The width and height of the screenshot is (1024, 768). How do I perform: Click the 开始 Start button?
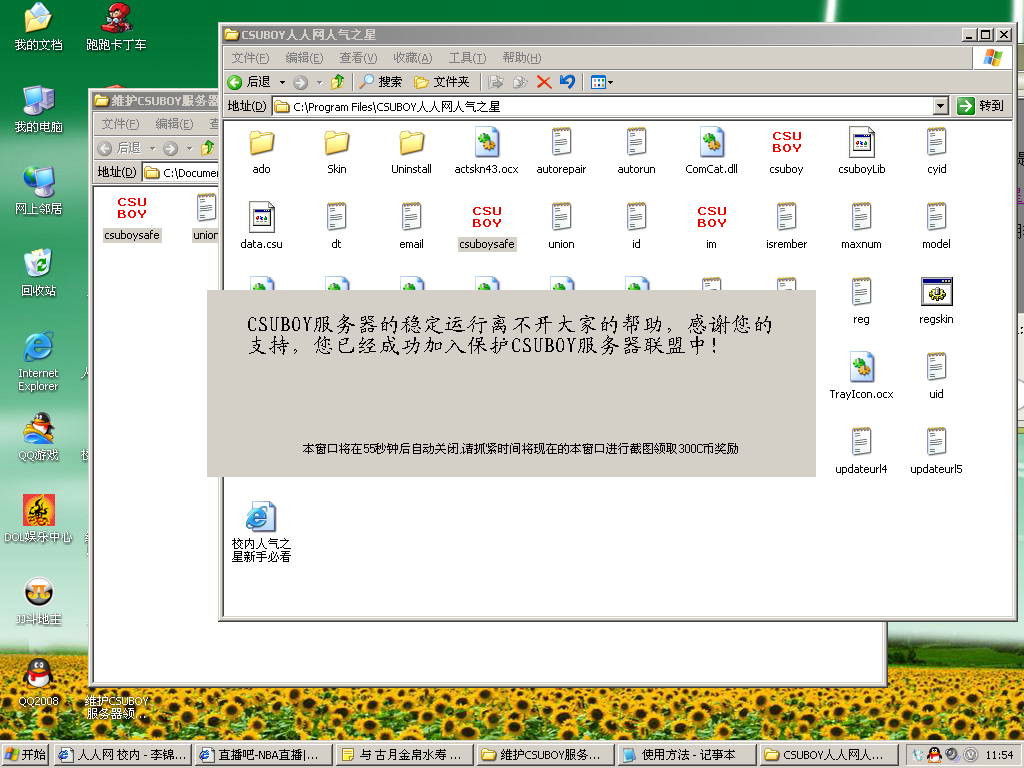pos(25,755)
